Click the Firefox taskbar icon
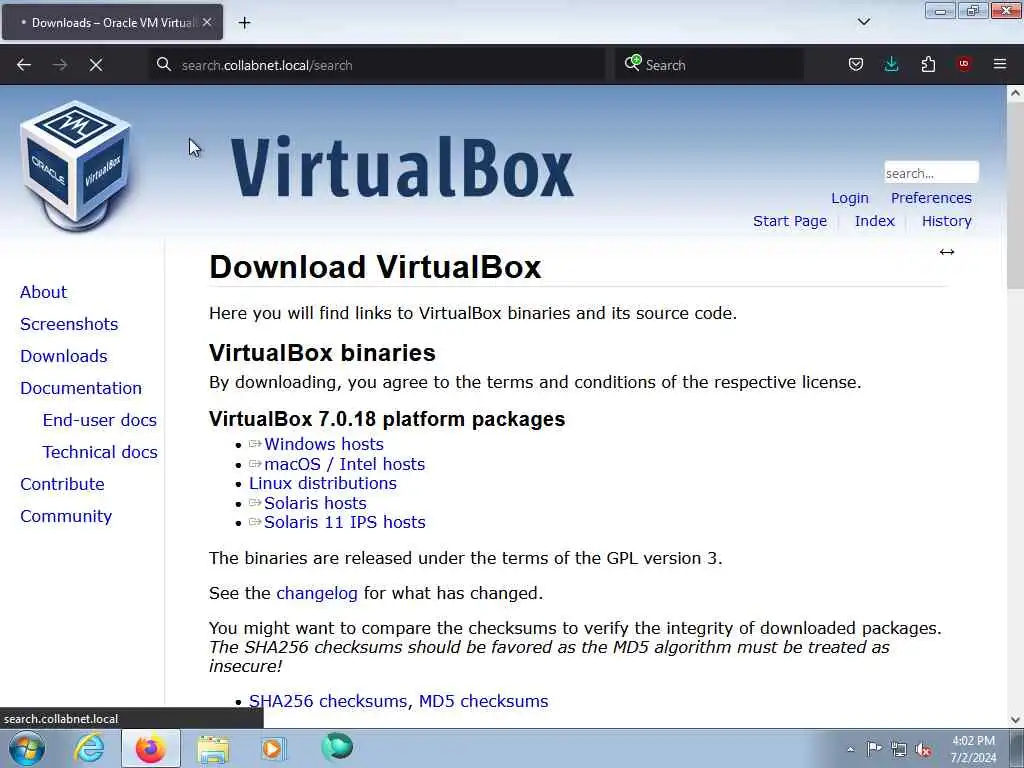 150,748
